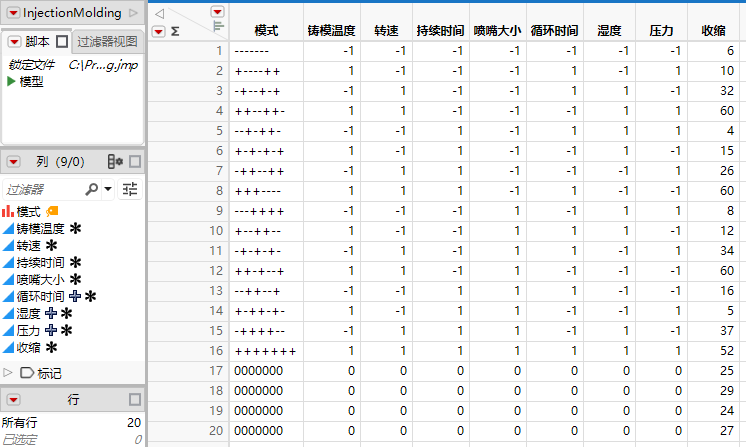Click the 所有行 count row

point(71,422)
